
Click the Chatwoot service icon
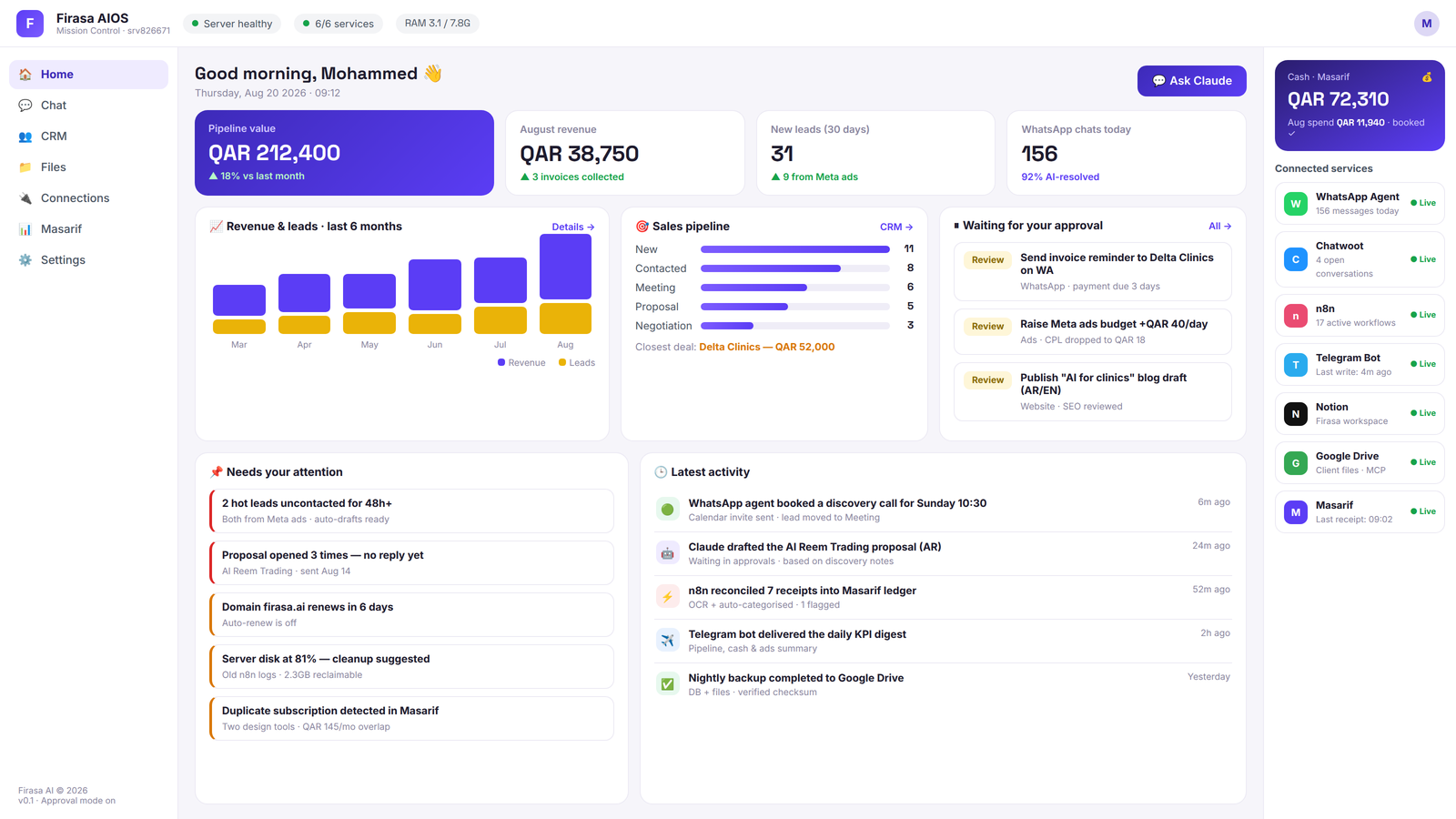tap(1296, 259)
